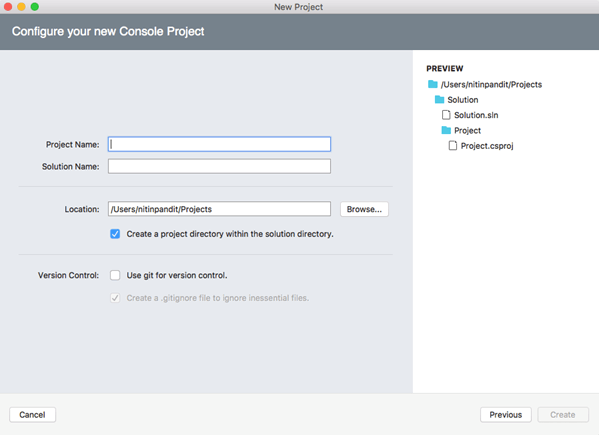Image resolution: width=599 pixels, height=435 pixels.
Task: Click the Project folder label in preview
Action: [468, 131]
